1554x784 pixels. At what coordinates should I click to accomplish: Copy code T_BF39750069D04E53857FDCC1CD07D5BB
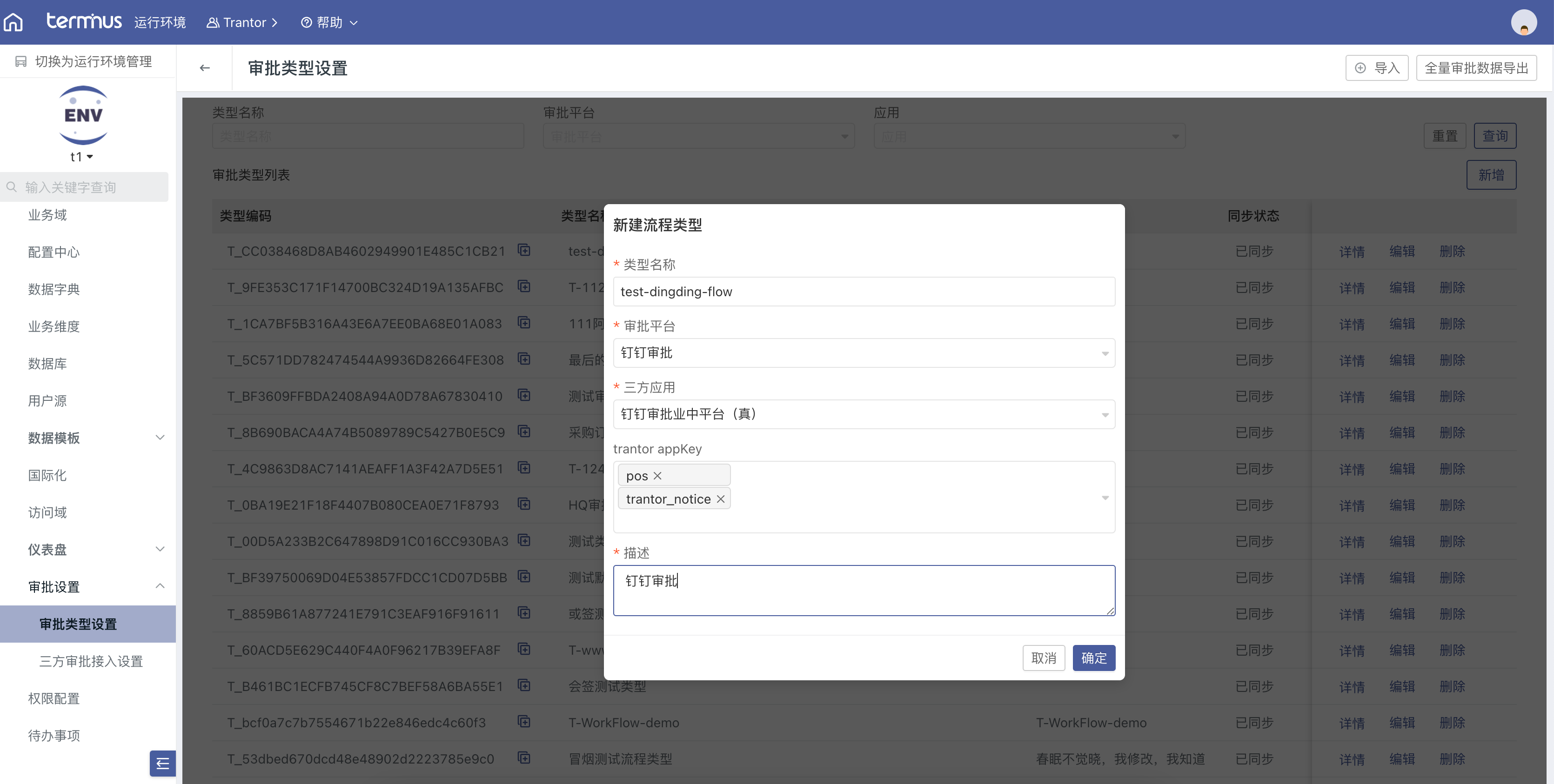[524, 577]
